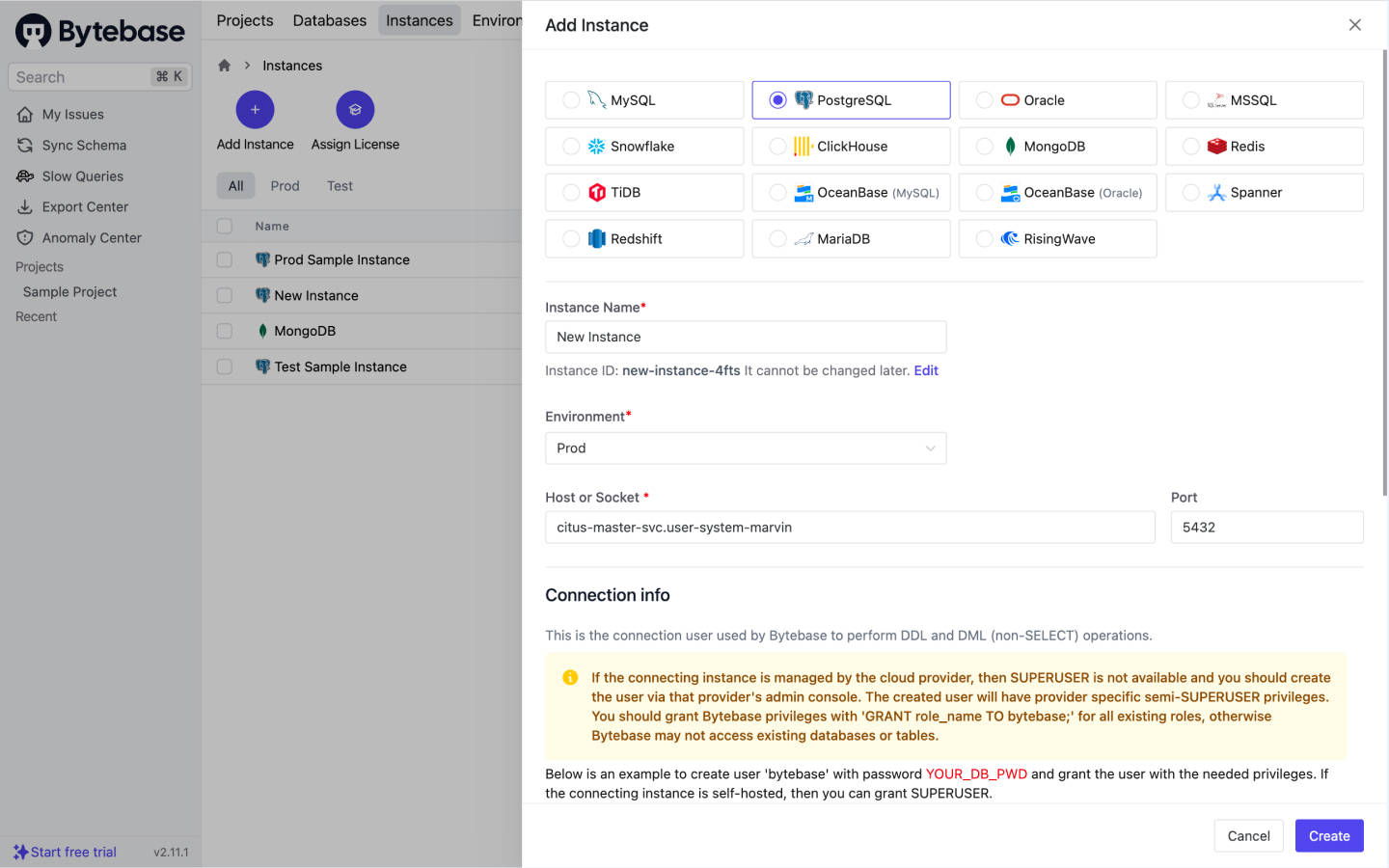Select the Snowflake radio option
The image size is (1389, 868).
pyautogui.click(x=571, y=147)
